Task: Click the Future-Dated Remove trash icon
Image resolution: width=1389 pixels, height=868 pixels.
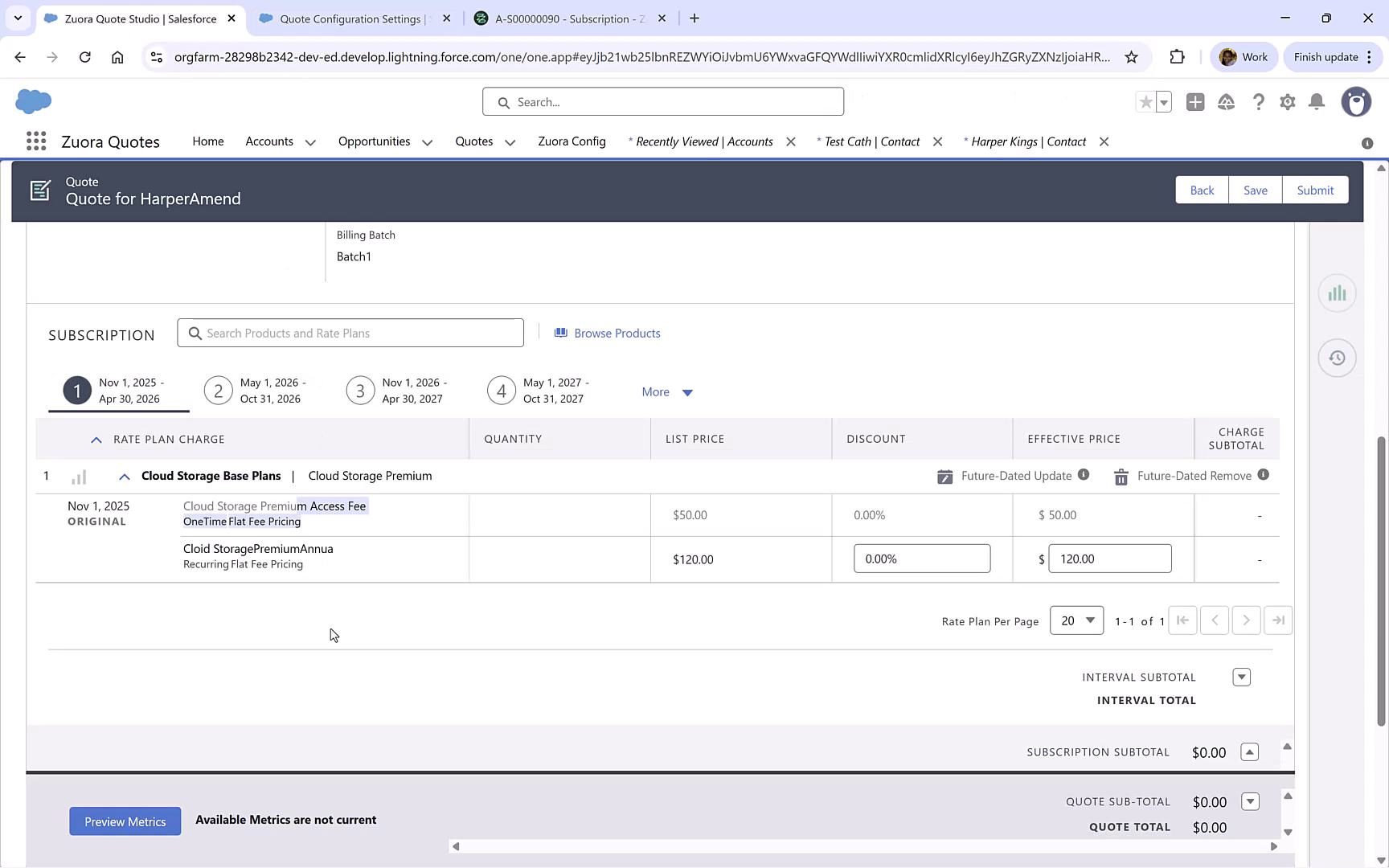Action: click(x=1121, y=476)
